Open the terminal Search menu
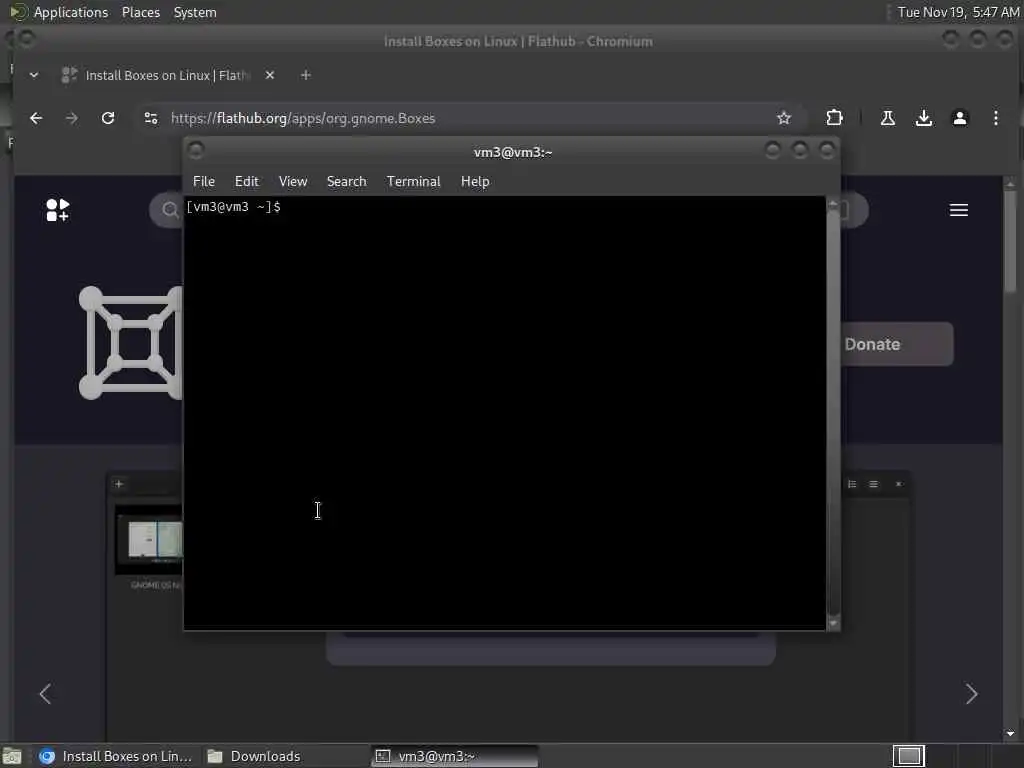This screenshot has height=768, width=1024. pyautogui.click(x=346, y=182)
